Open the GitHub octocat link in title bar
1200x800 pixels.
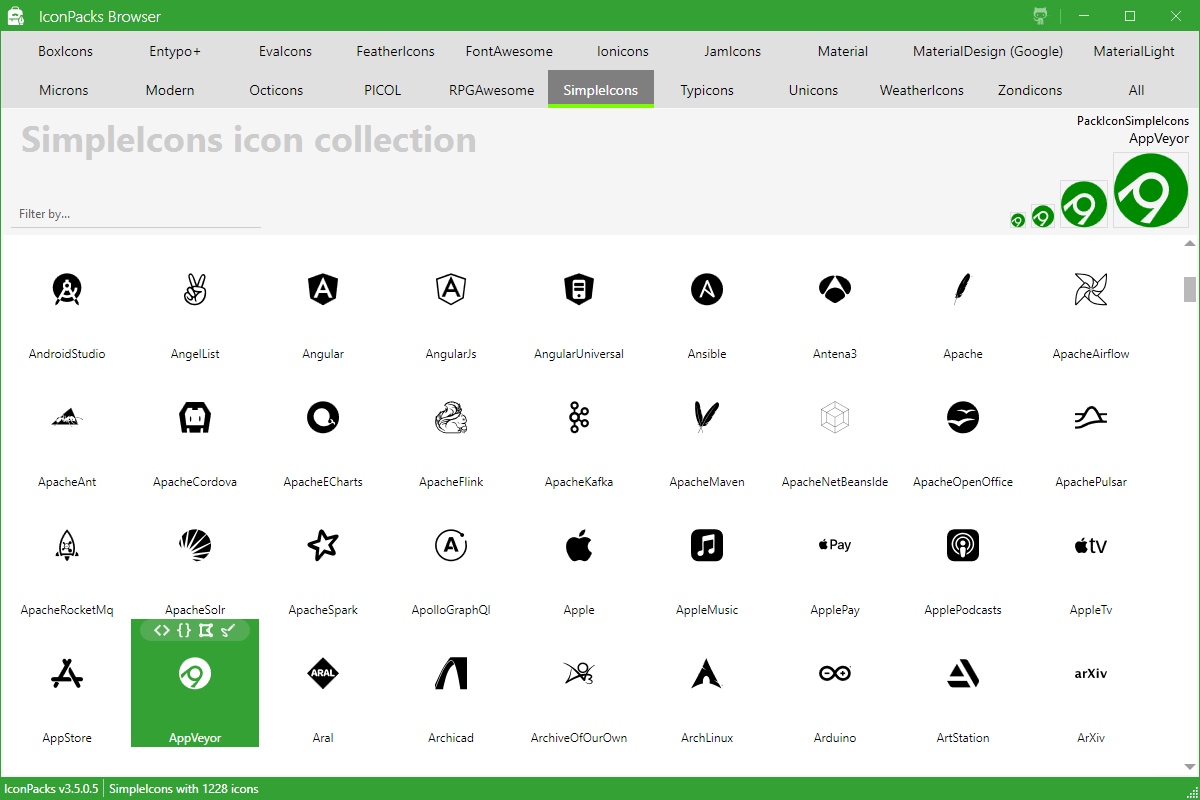[1041, 16]
